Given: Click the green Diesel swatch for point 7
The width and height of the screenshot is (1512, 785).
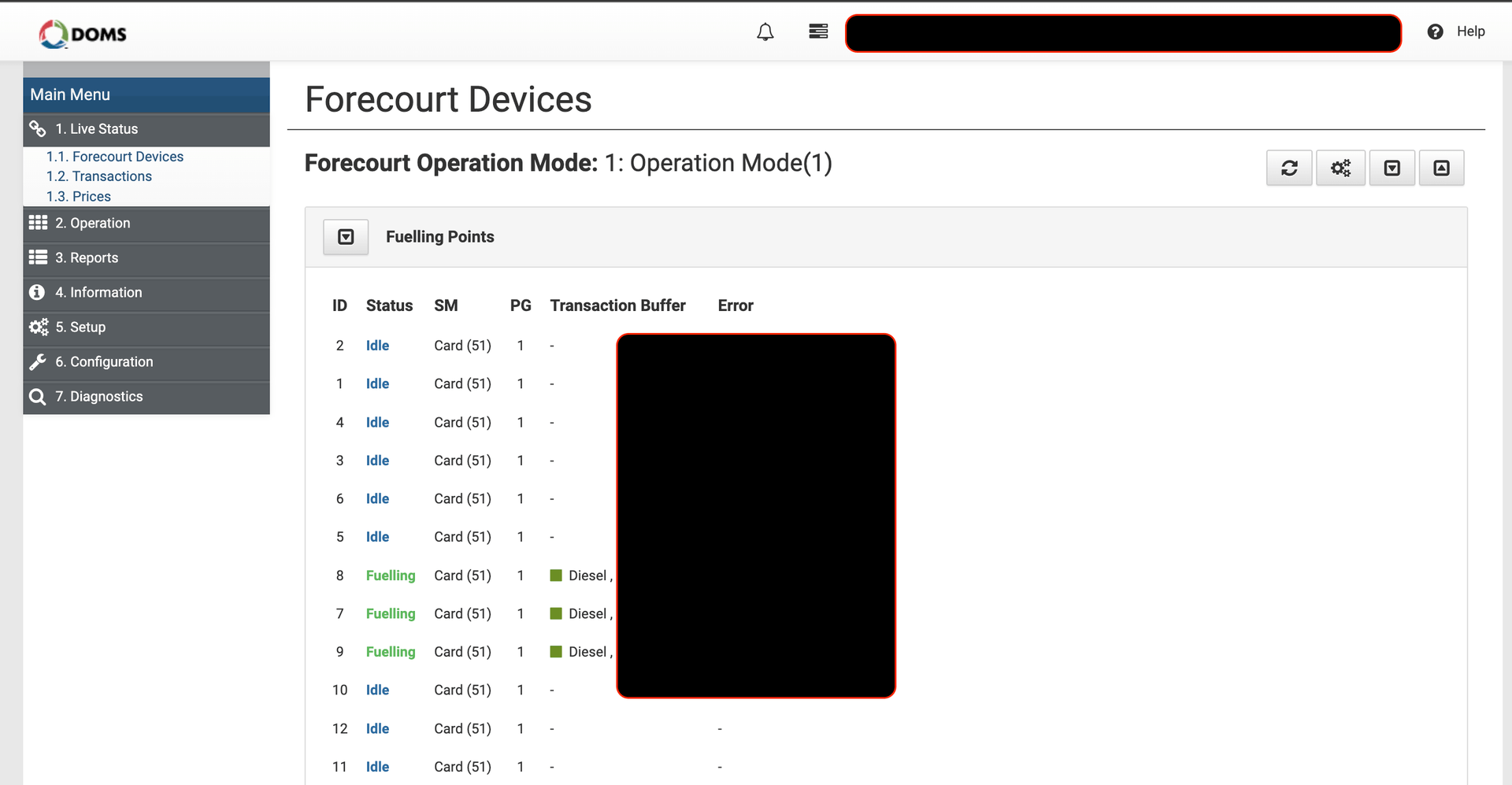Looking at the screenshot, I should [x=556, y=613].
